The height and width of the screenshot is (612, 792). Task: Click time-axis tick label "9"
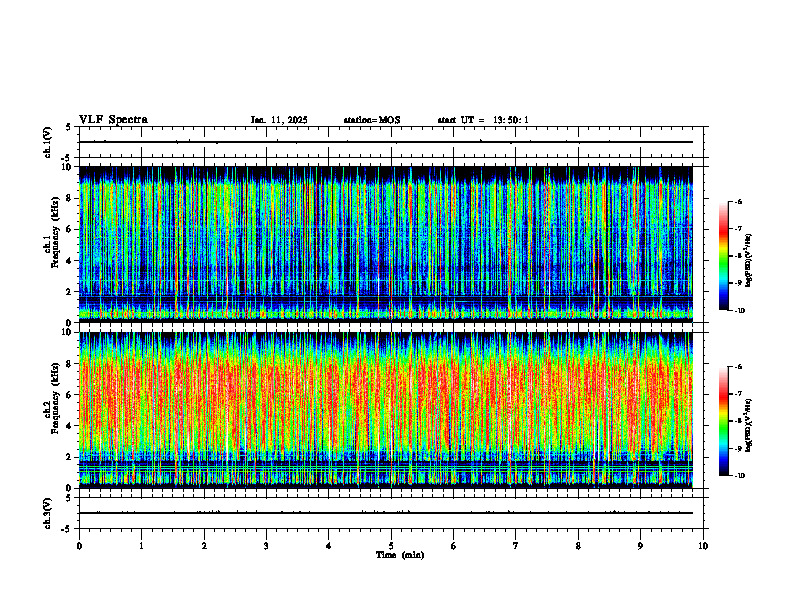click(640, 546)
